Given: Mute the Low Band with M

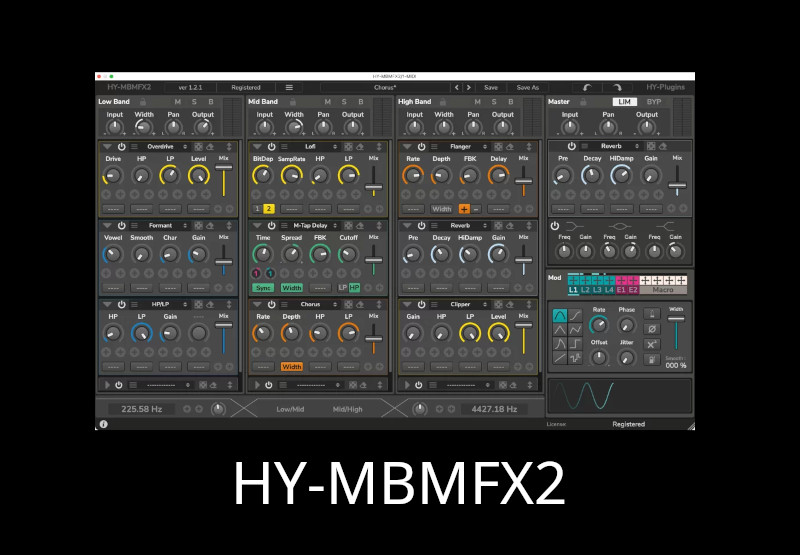Looking at the screenshot, I should [178, 102].
